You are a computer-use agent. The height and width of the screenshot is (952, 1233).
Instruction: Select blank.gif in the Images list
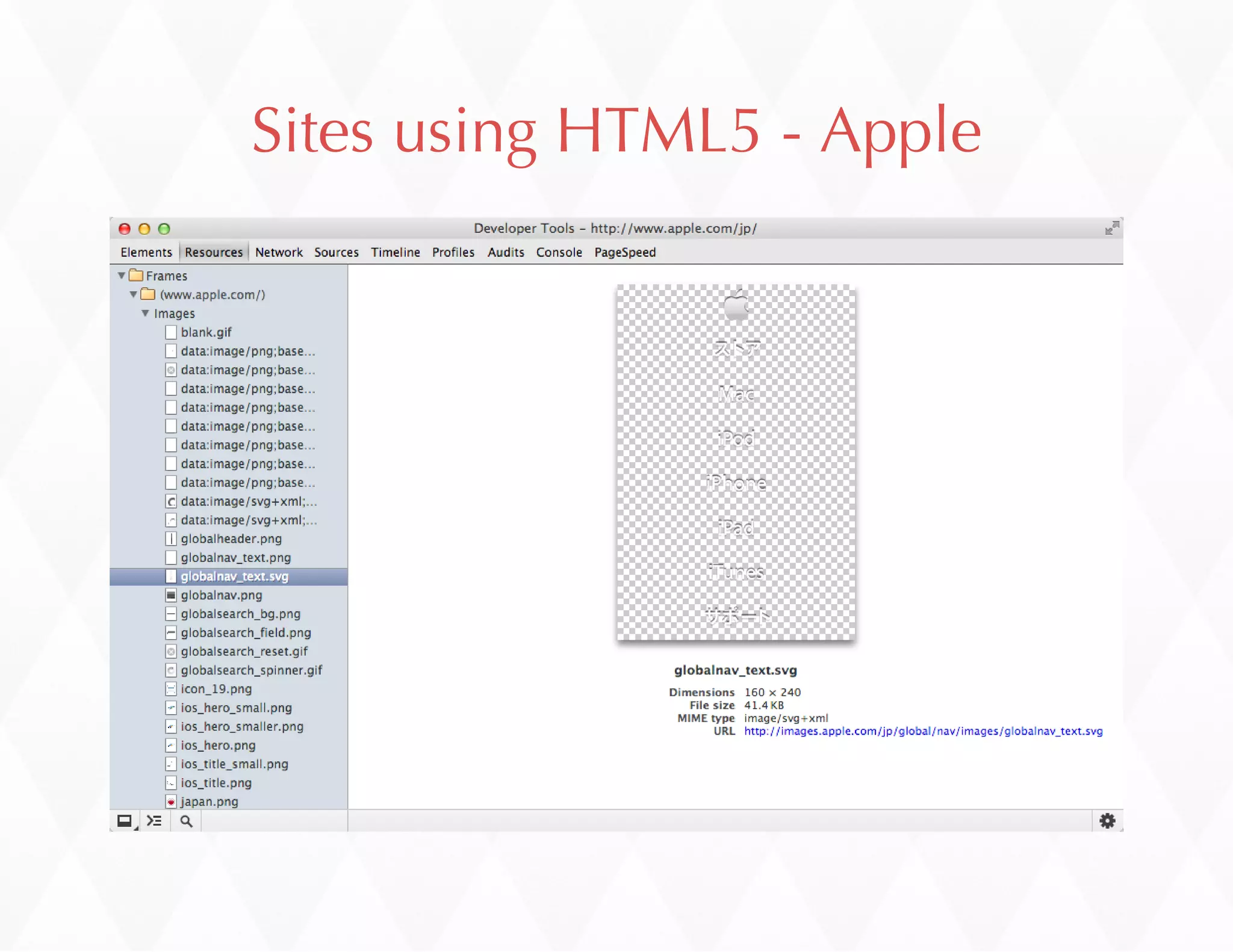(x=206, y=332)
